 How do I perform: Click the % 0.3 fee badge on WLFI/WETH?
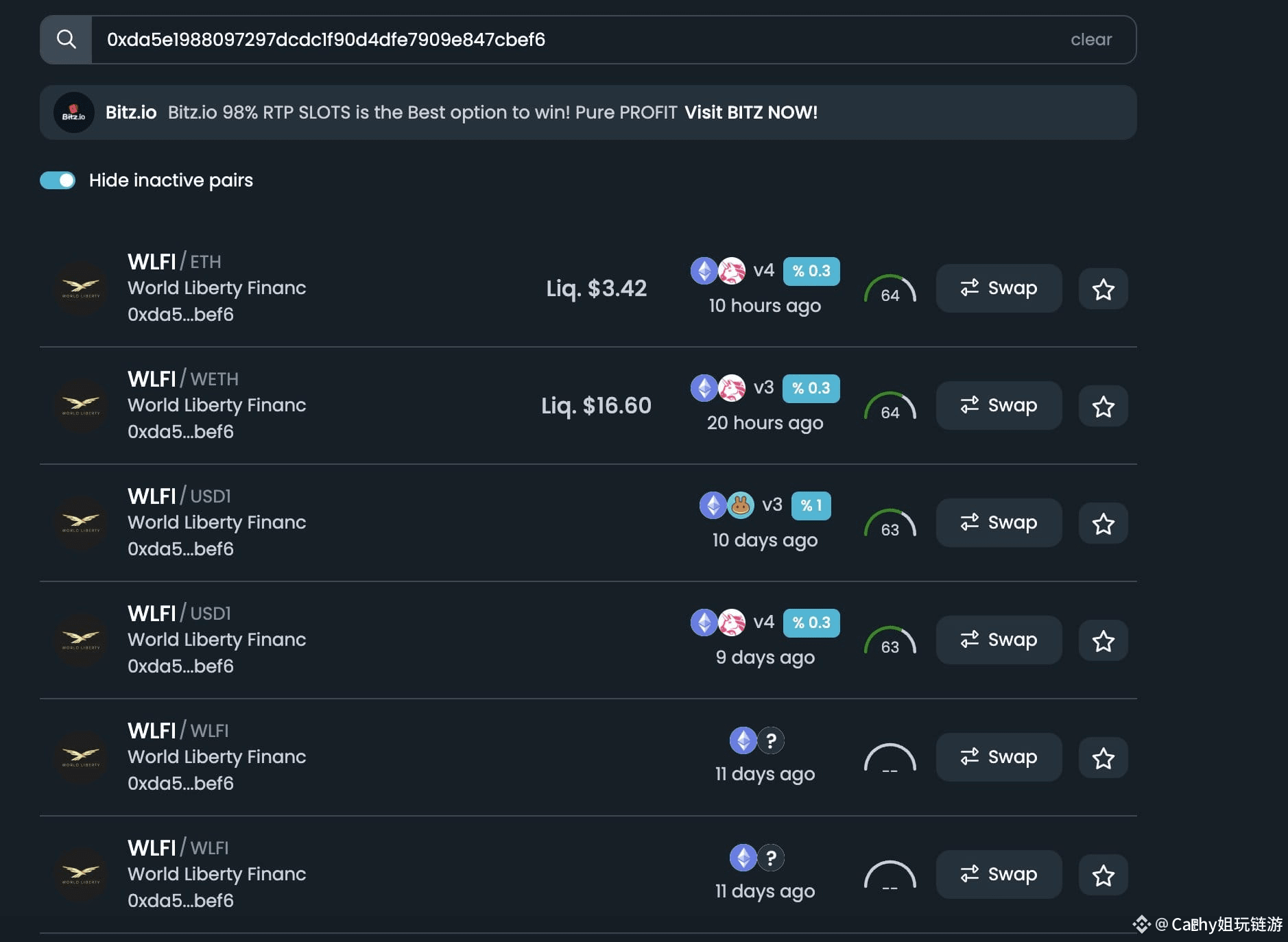[811, 388]
